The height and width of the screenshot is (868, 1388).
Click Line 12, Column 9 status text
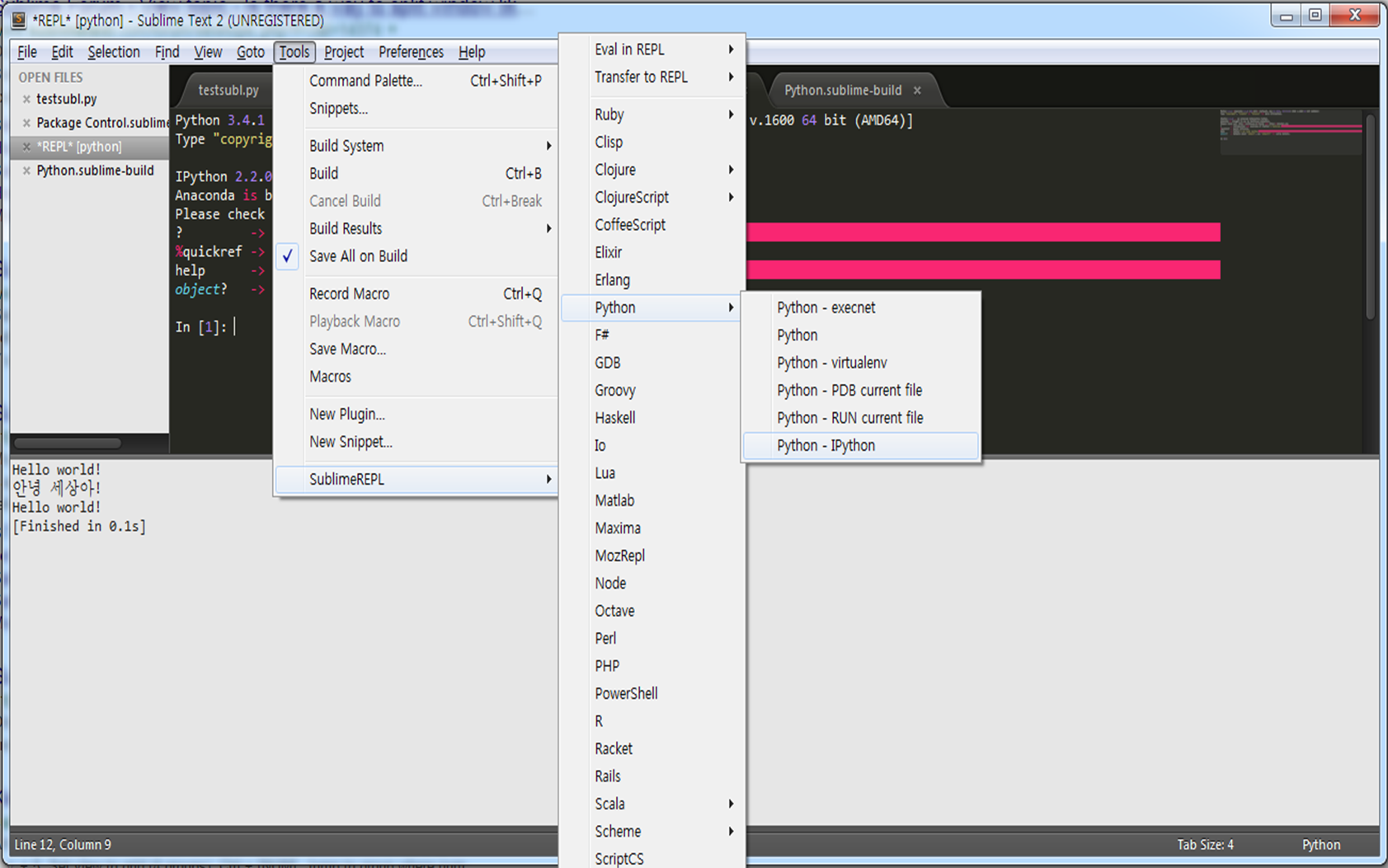[x=63, y=845]
